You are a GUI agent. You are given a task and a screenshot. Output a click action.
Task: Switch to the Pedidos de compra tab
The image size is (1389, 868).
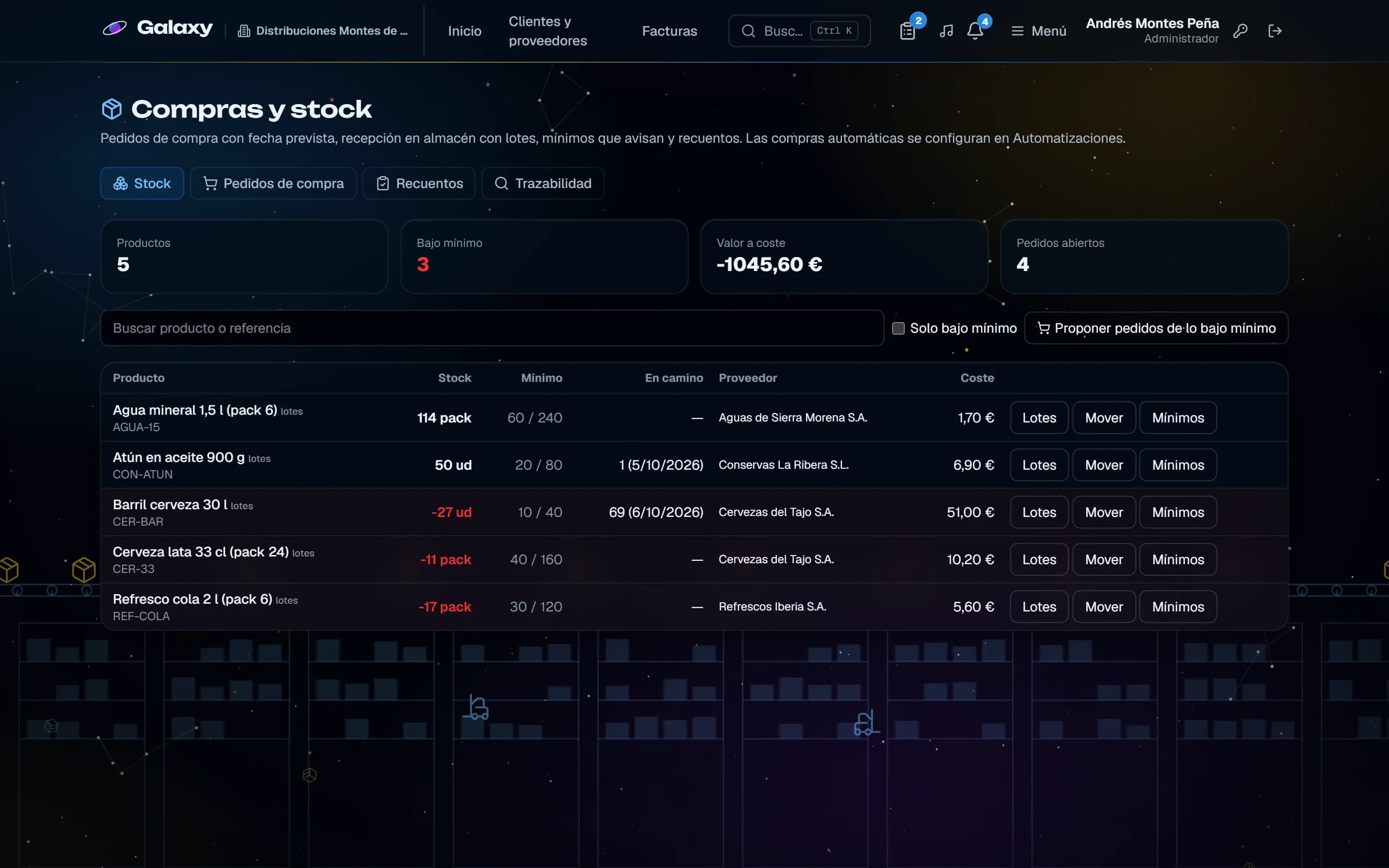[x=273, y=183]
